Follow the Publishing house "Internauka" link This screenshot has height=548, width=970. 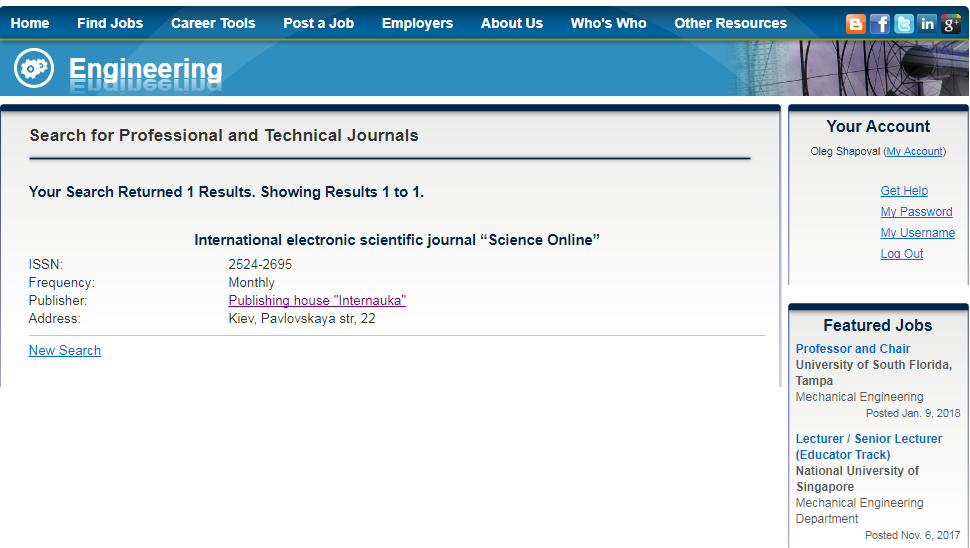317,301
